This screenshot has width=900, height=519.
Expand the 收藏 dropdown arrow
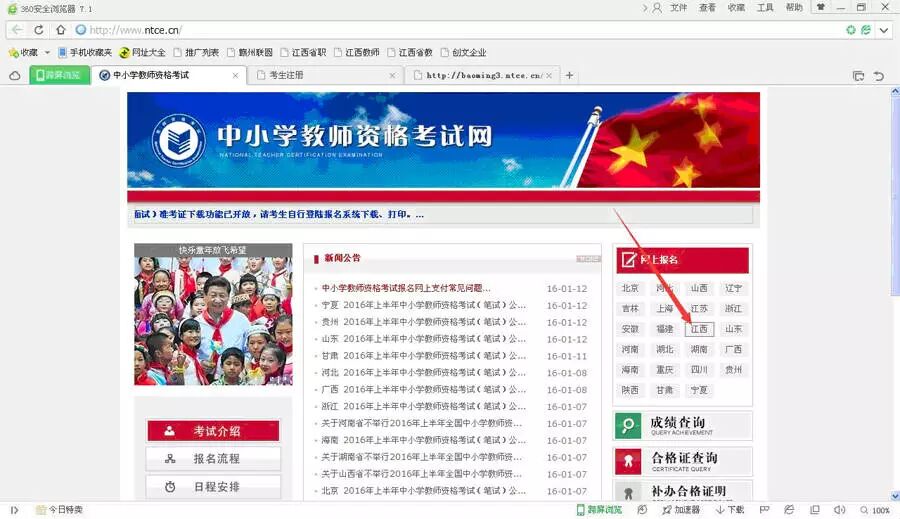pos(47,52)
